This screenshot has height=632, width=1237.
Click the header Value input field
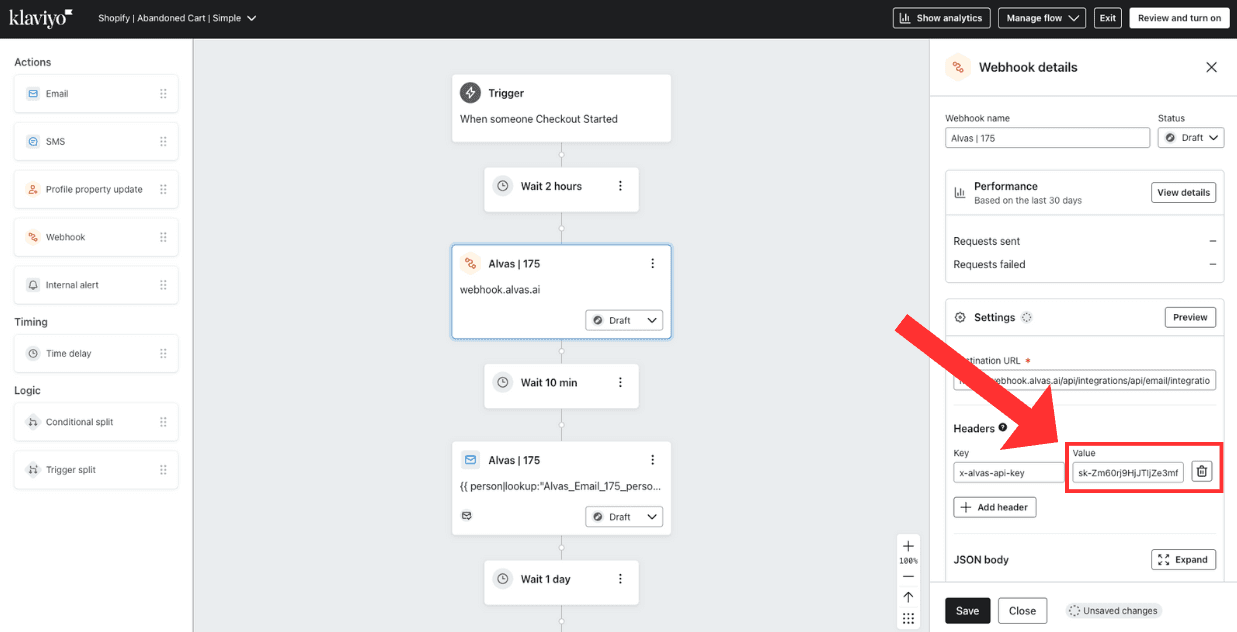click(x=1128, y=472)
